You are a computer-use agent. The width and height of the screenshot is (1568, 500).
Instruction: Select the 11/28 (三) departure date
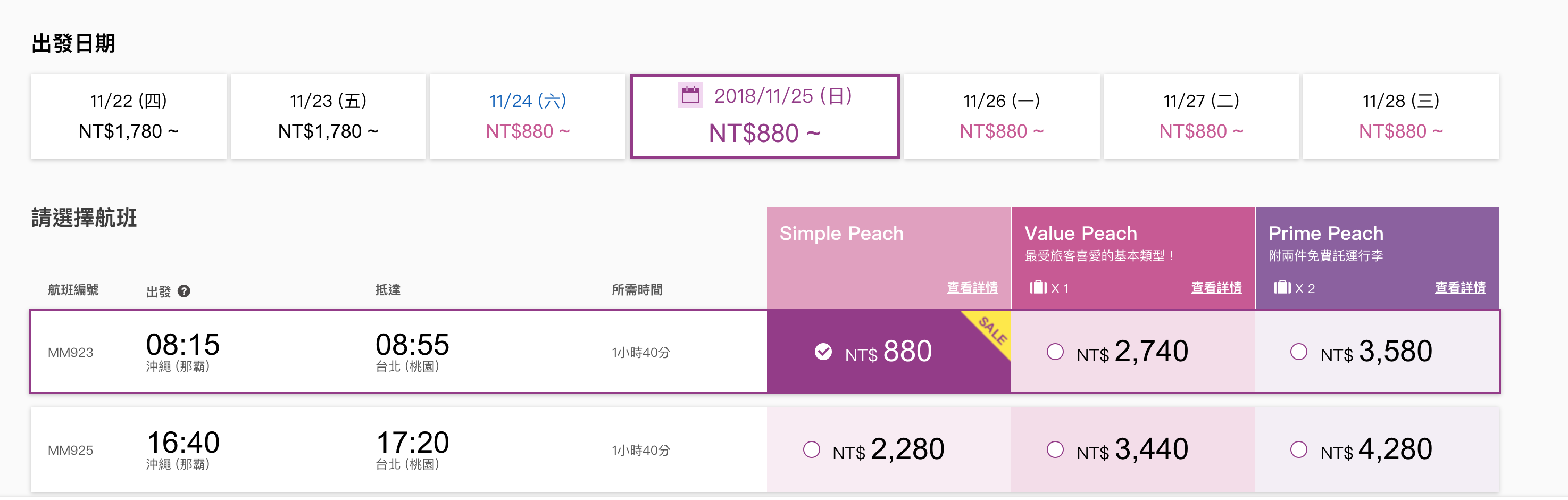[1400, 117]
